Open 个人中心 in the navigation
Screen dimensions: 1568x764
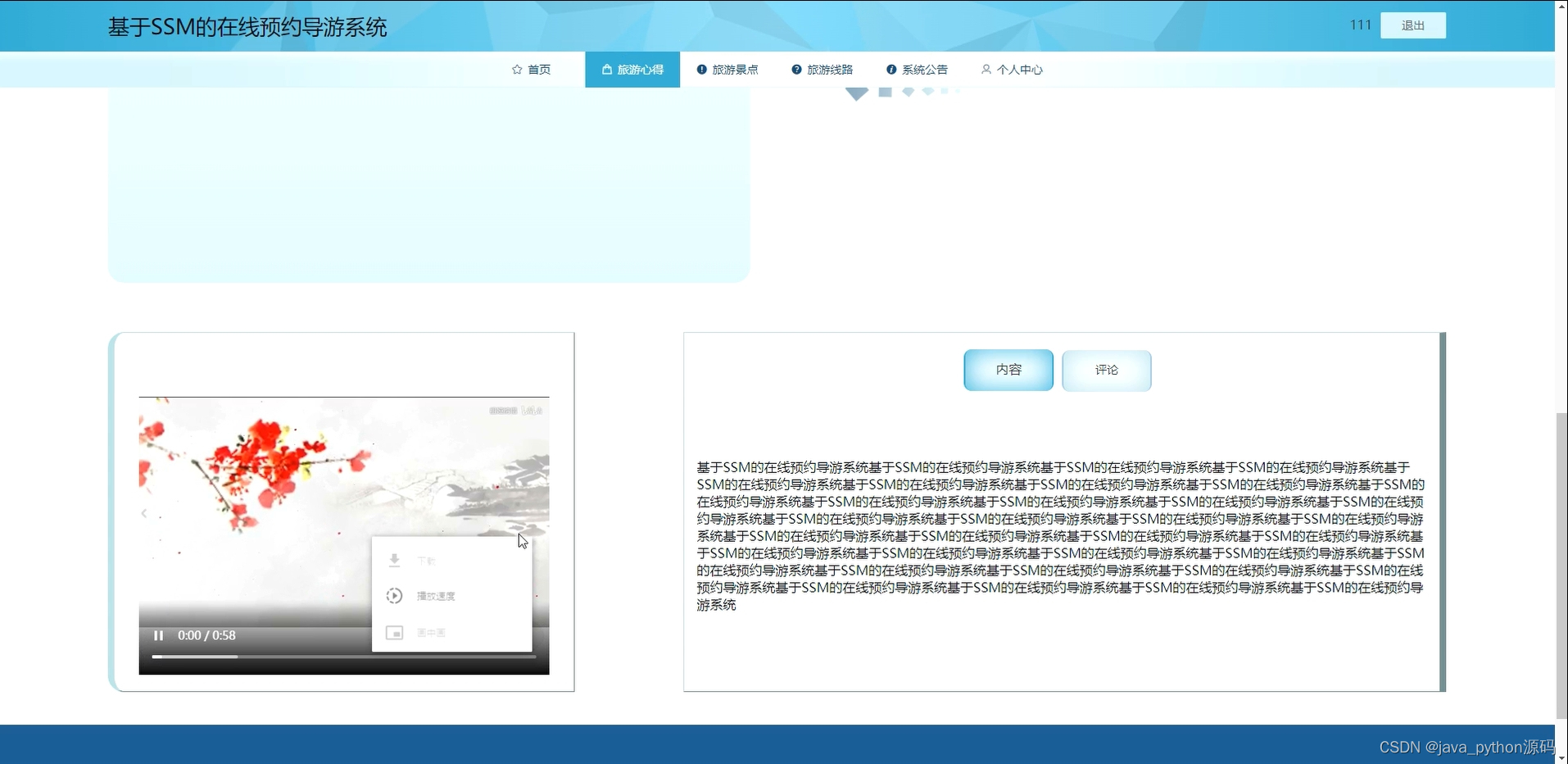[x=1012, y=70]
